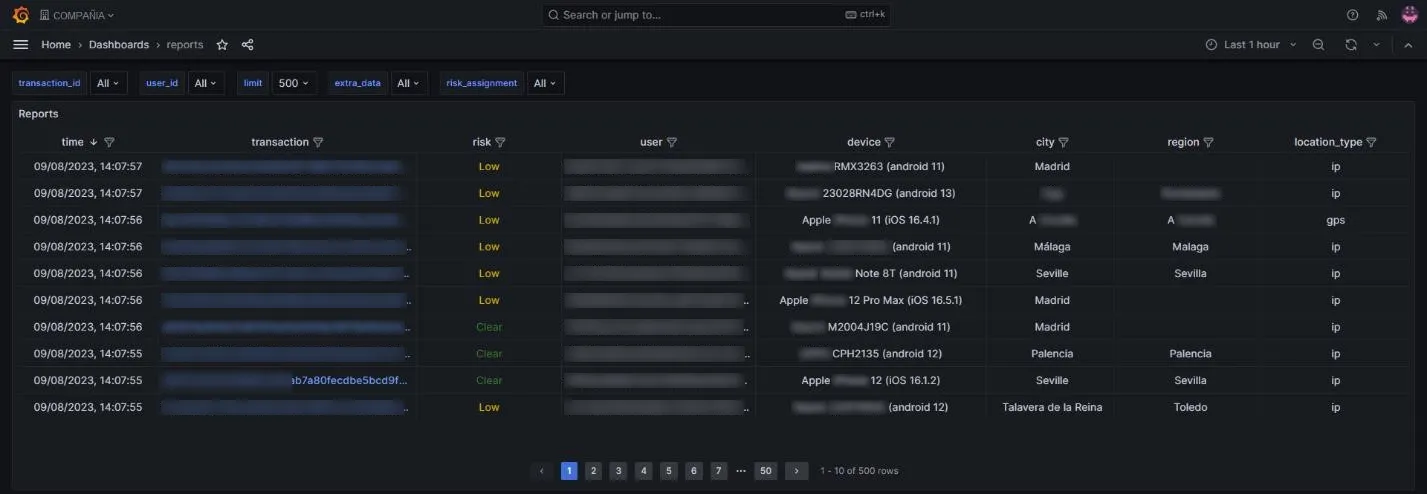
Task: Open the transaction link ending b7a80fecdbe5bcd9f
Action: click(287, 380)
